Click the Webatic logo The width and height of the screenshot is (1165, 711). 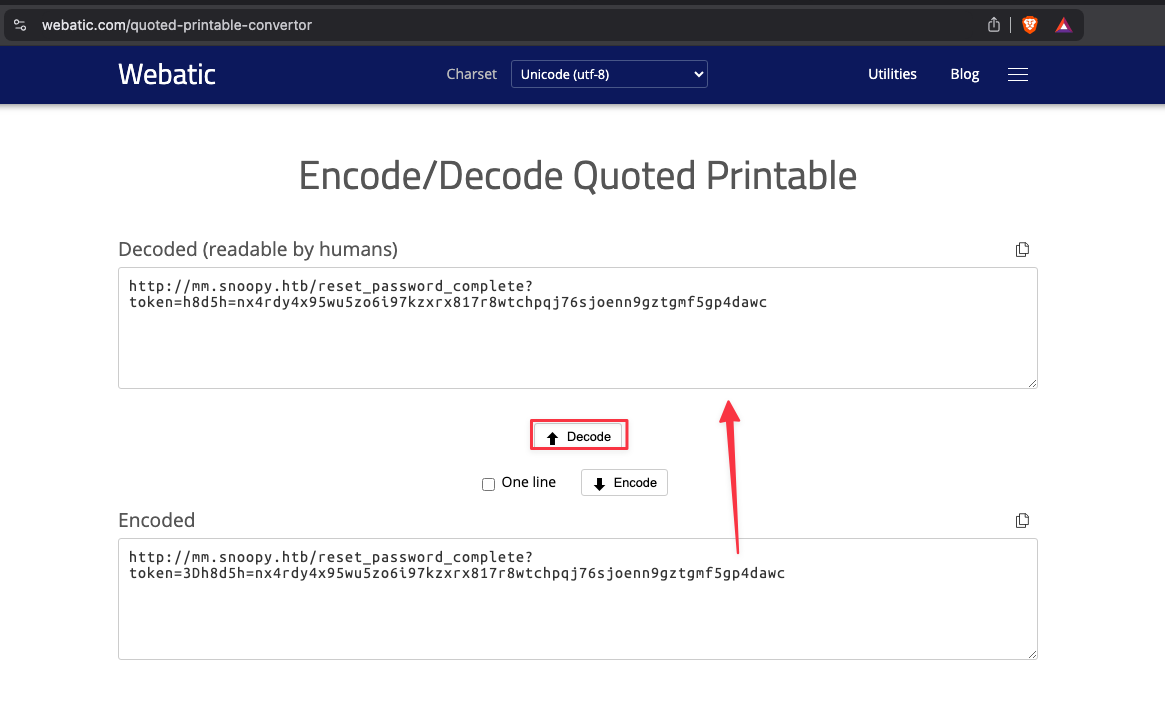coord(167,74)
